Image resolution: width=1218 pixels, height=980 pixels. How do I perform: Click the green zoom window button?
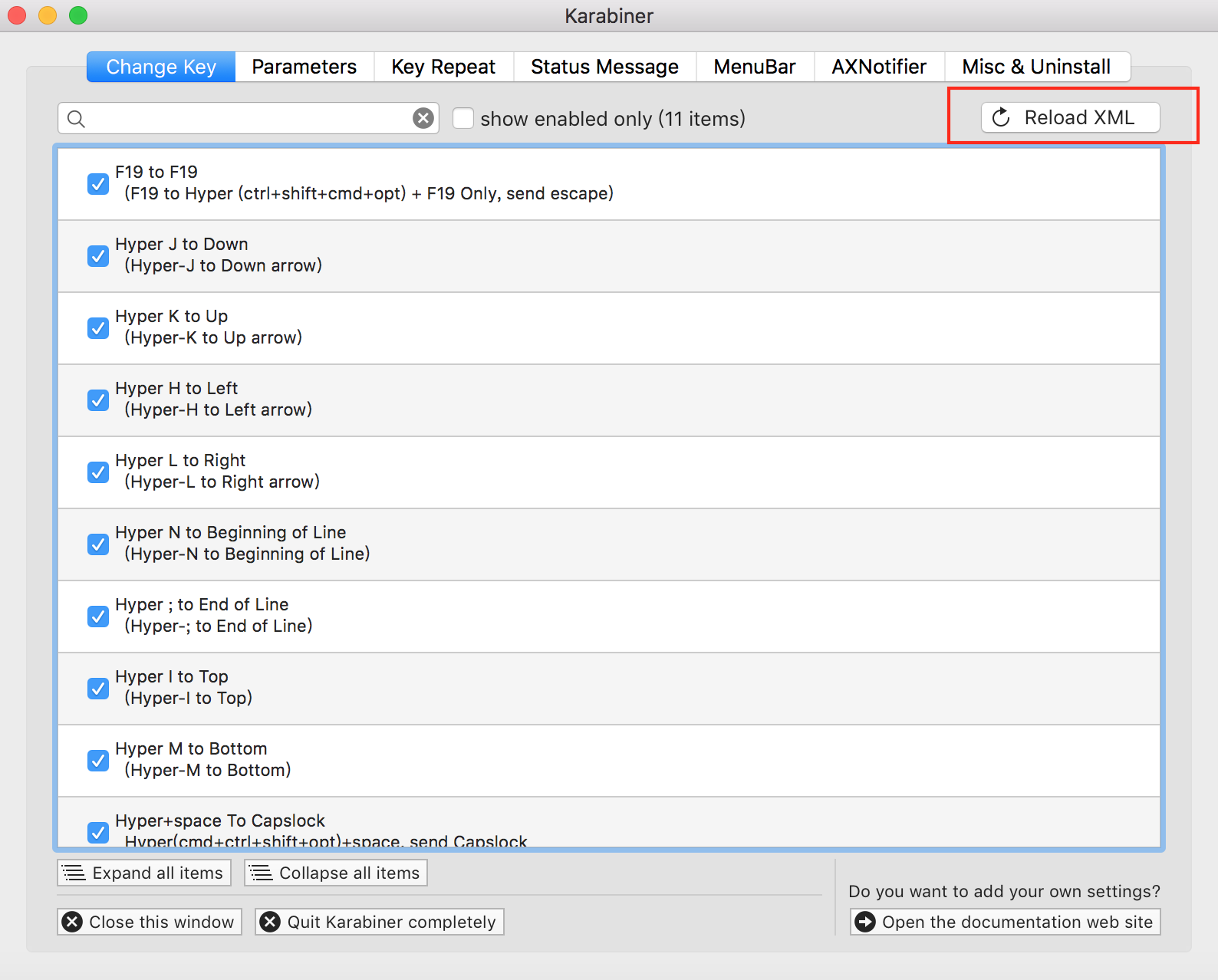[78, 15]
